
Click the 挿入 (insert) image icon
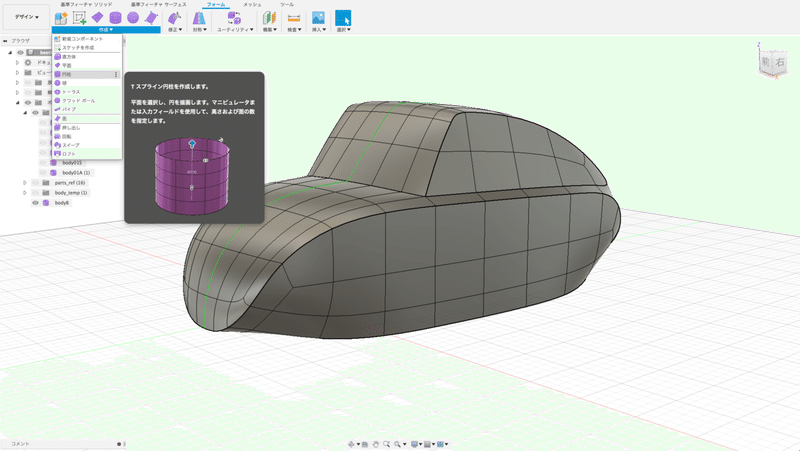pyautogui.click(x=318, y=17)
